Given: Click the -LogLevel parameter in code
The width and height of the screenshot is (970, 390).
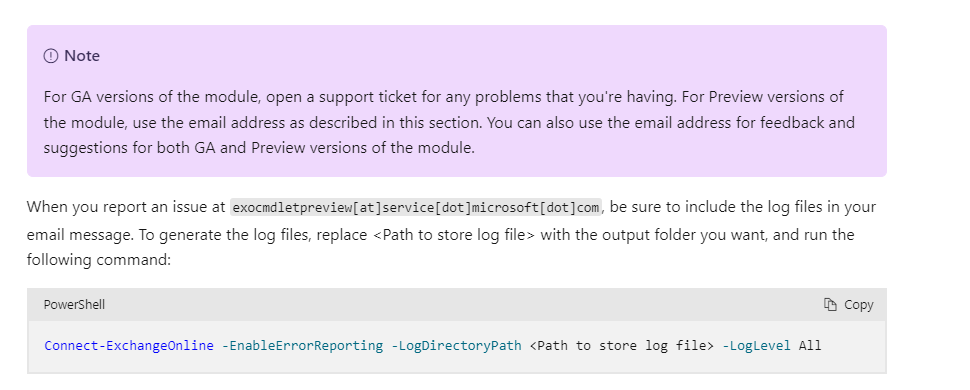Looking at the screenshot, I should click(x=757, y=345).
